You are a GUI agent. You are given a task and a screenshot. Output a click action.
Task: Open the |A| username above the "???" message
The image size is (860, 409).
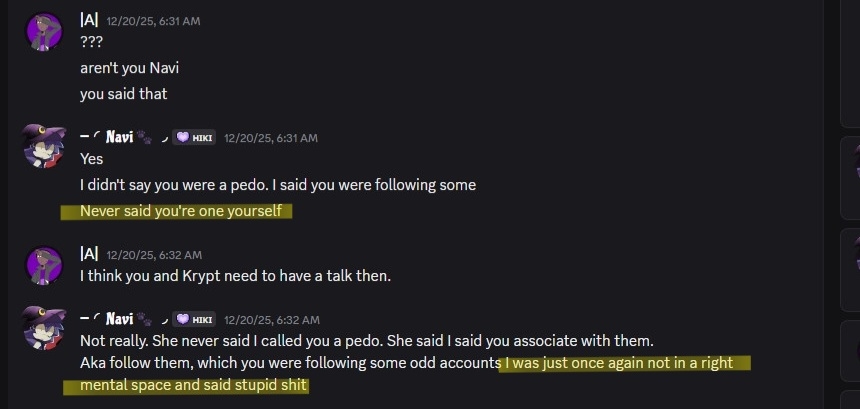88,20
